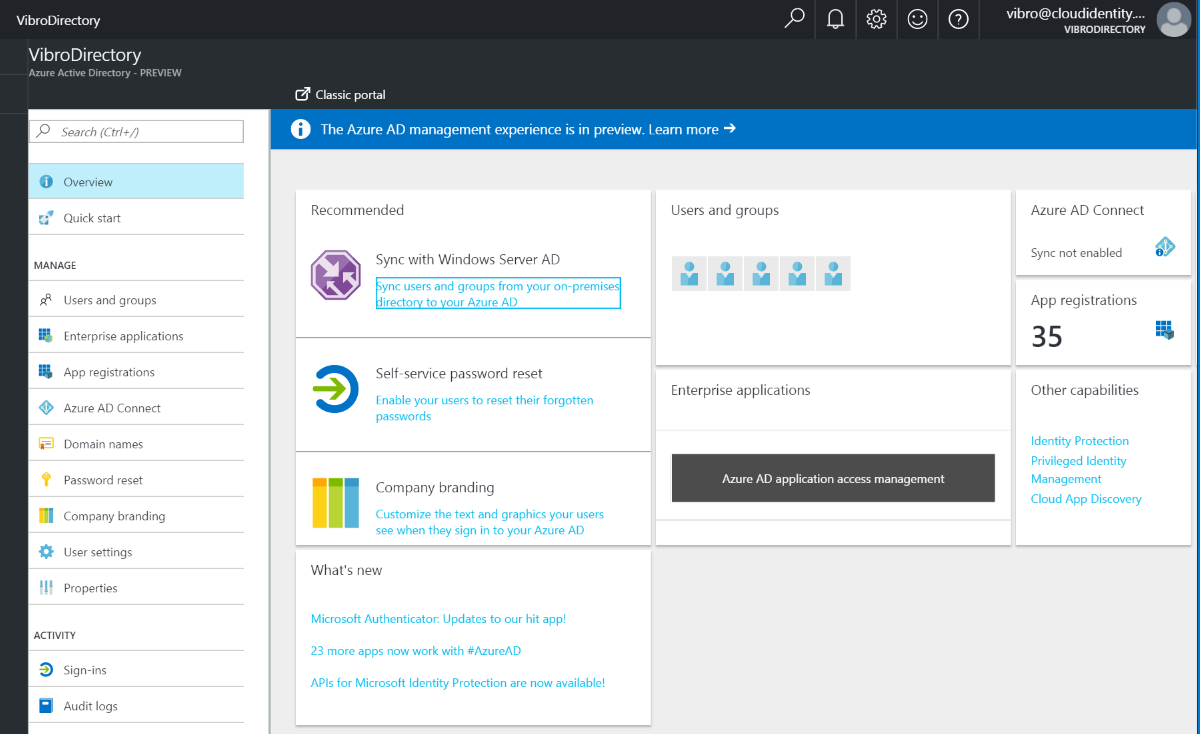This screenshot has height=734, width=1200.
Task: Click the Sync with Windows Server AD icon
Action: [x=335, y=275]
